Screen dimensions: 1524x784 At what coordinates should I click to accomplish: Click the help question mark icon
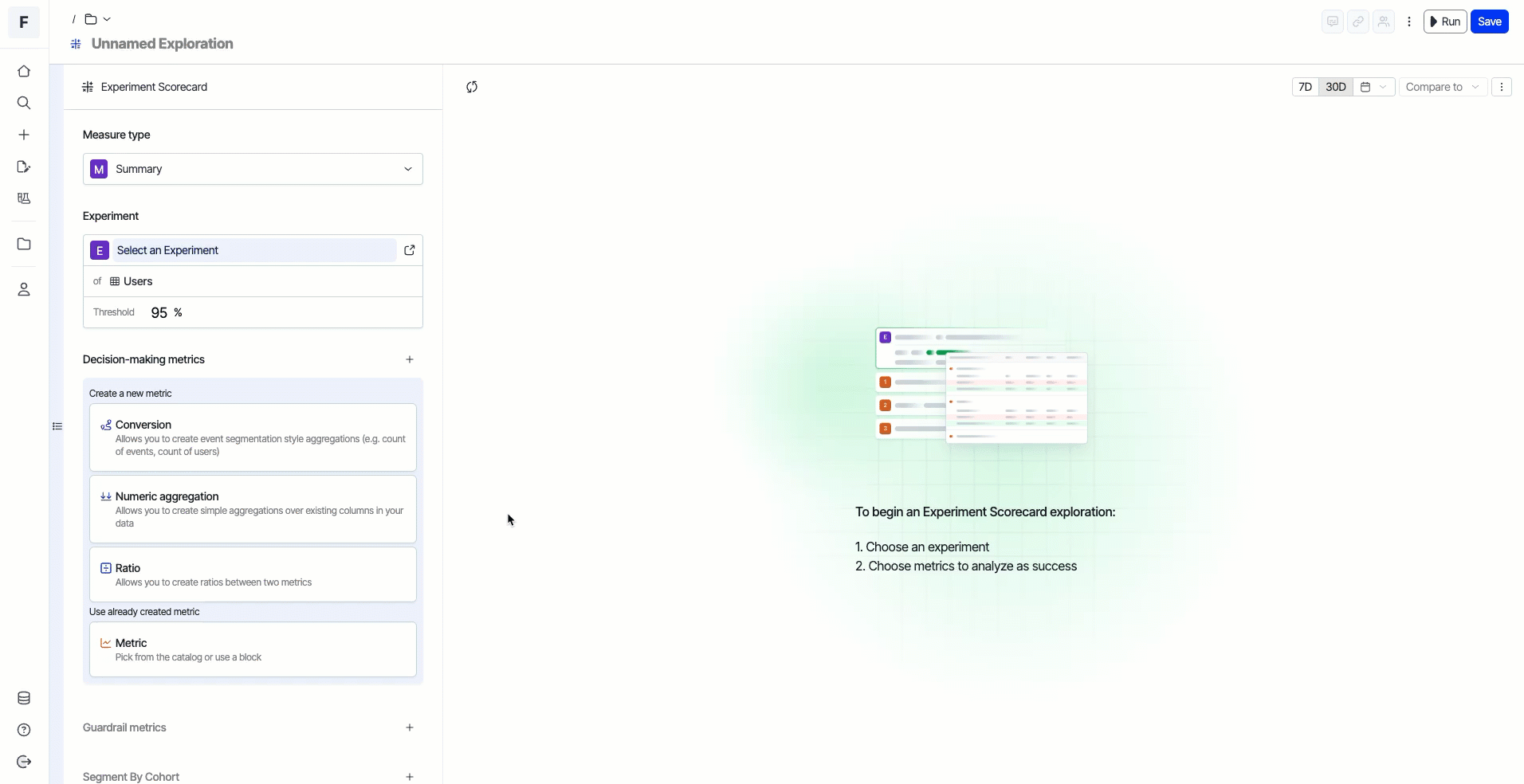[24, 731]
